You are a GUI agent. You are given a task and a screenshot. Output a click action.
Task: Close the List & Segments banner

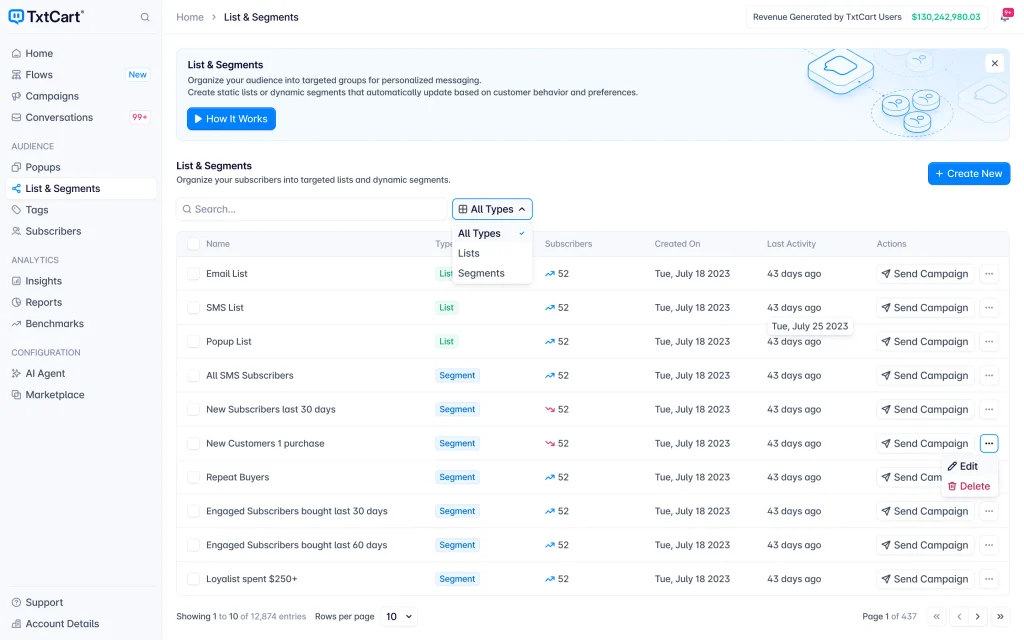click(994, 63)
